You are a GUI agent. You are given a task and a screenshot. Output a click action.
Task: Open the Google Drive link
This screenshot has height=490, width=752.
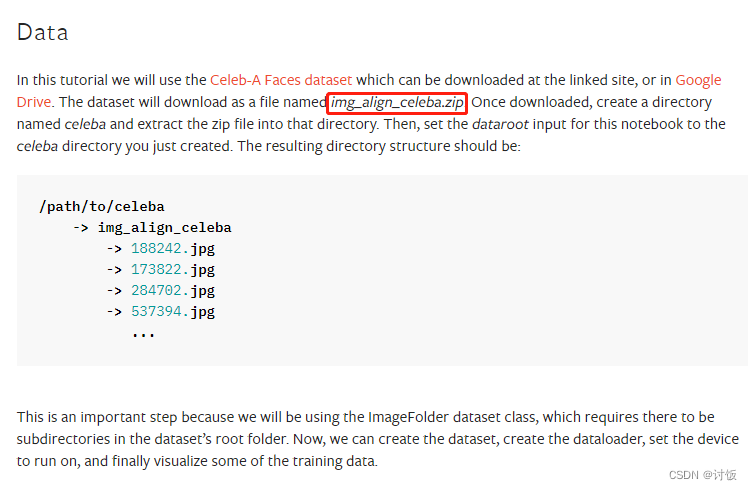click(698, 80)
